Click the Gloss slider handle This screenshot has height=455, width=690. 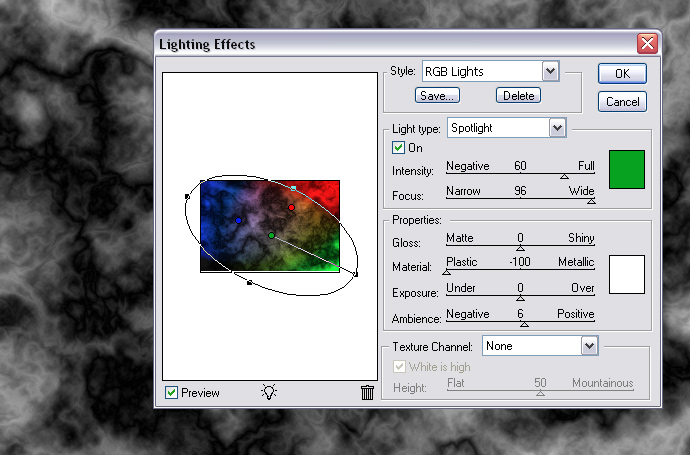pyautogui.click(x=520, y=249)
